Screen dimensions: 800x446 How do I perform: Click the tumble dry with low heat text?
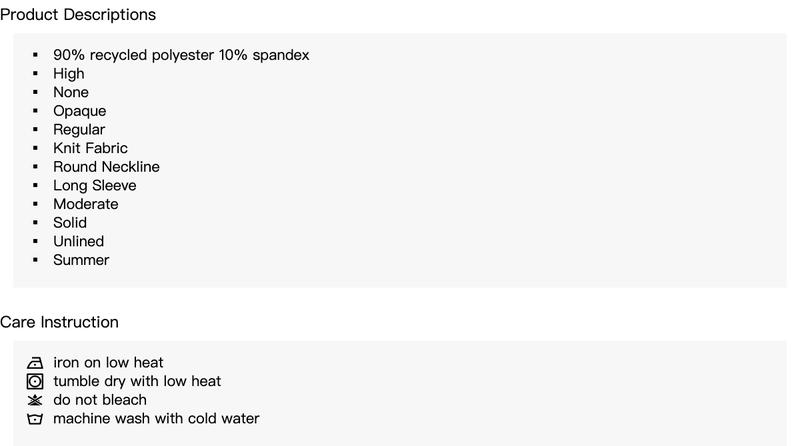pyautogui.click(x=137, y=381)
